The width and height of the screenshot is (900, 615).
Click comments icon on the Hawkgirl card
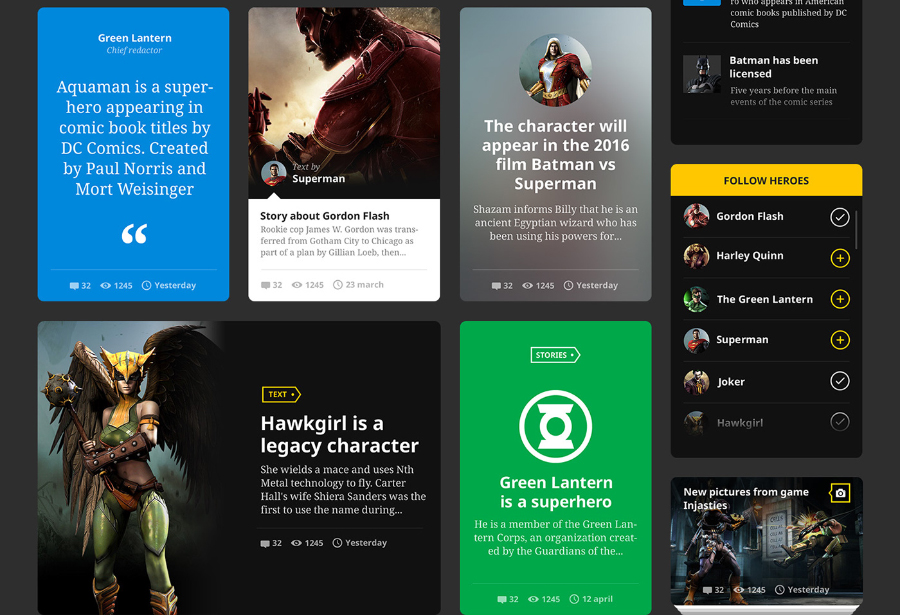(x=265, y=544)
